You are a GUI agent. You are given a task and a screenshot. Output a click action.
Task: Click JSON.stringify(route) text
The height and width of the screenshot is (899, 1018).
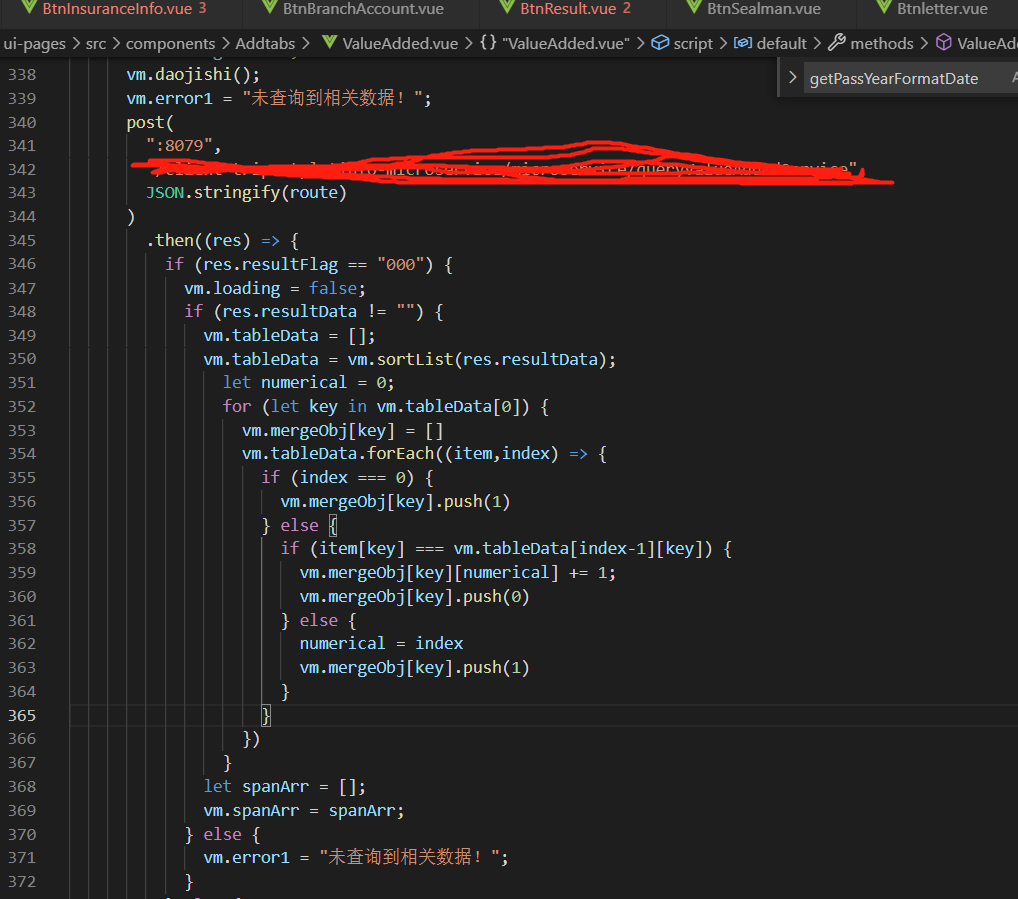click(x=247, y=192)
